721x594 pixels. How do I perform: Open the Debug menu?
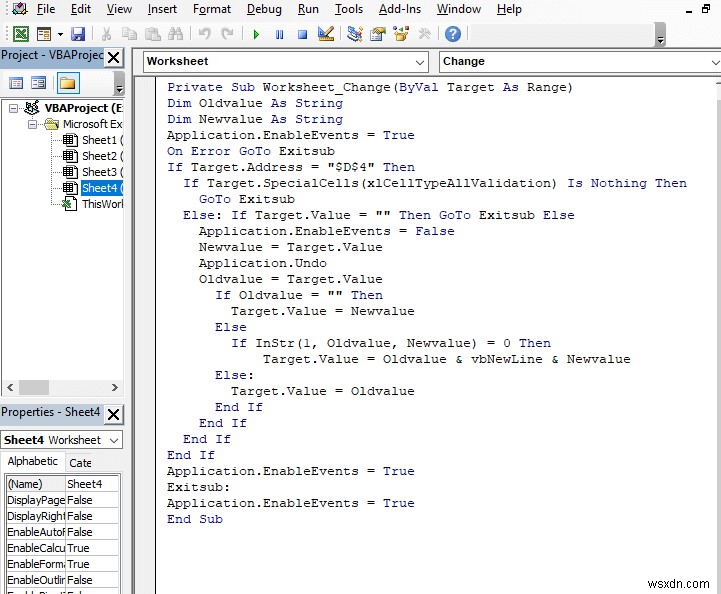[264, 9]
